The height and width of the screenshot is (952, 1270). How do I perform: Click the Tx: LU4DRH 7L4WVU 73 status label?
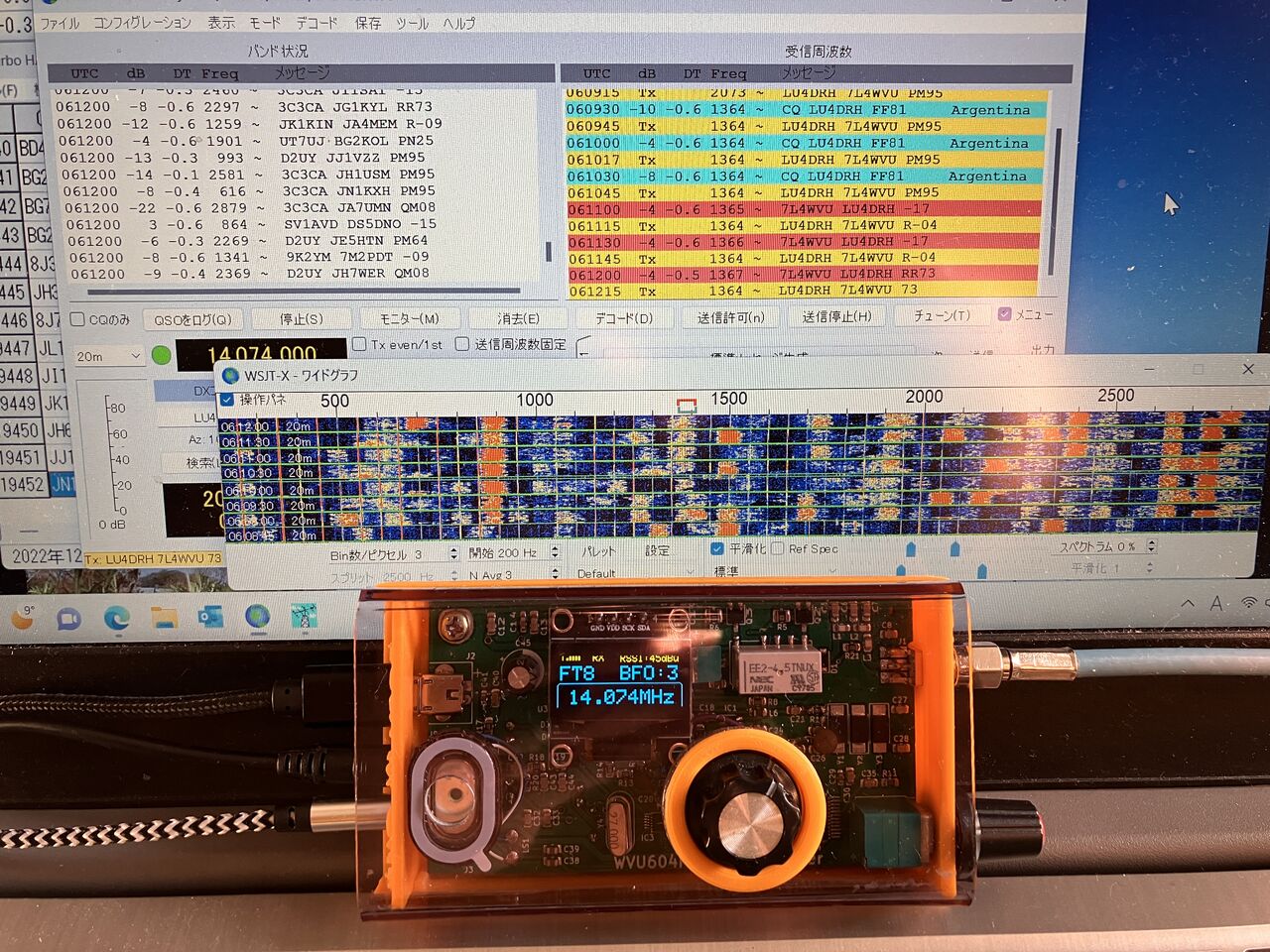click(x=154, y=559)
